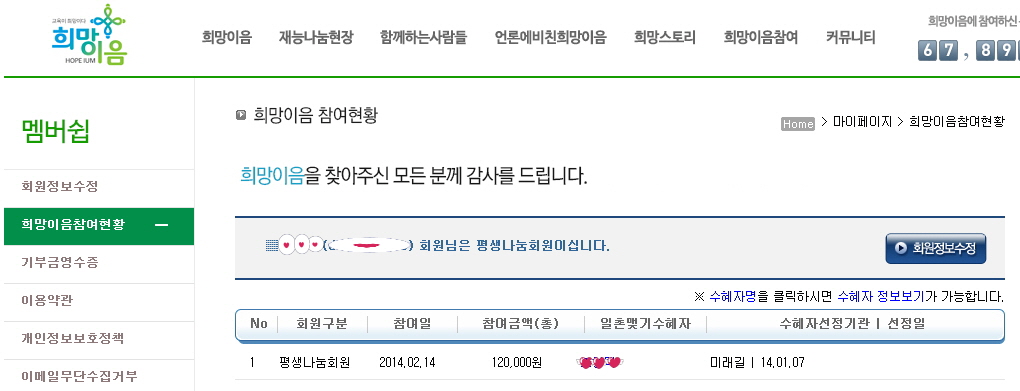1020x391 pixels.
Task: Click the first participant counter digit tile
Action: coord(927,50)
